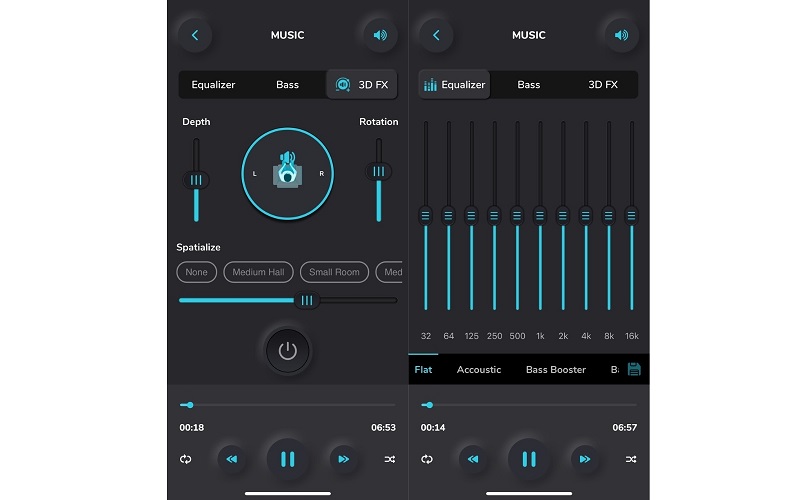This screenshot has width=800, height=500.
Task: Click the 2k band slider handle
Action: [563, 216]
